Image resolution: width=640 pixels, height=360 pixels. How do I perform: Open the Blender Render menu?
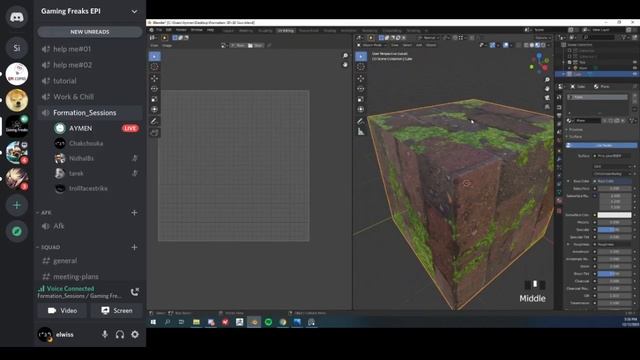[x=181, y=30]
